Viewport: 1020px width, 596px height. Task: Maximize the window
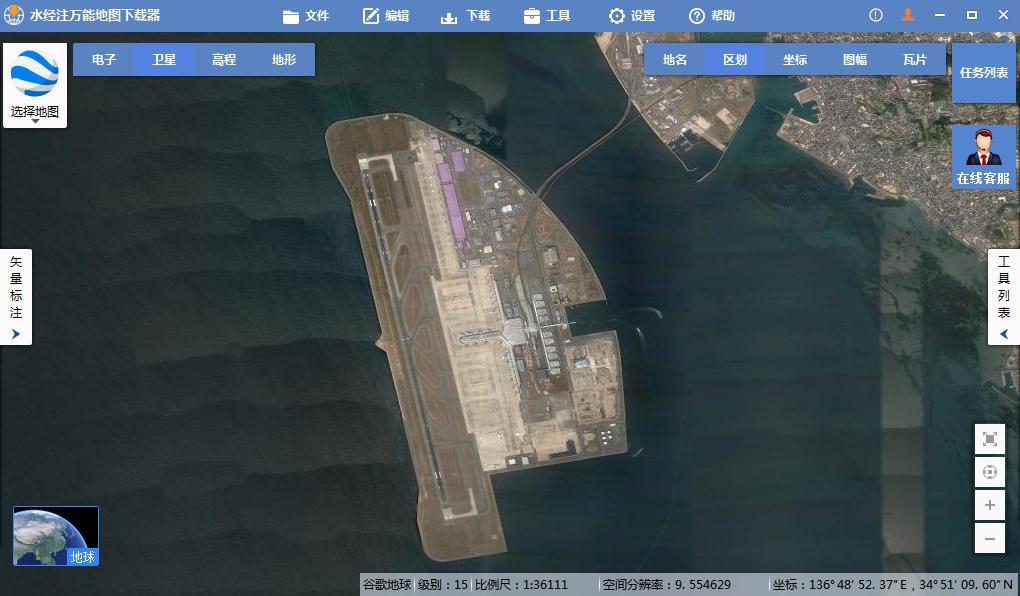coord(972,15)
